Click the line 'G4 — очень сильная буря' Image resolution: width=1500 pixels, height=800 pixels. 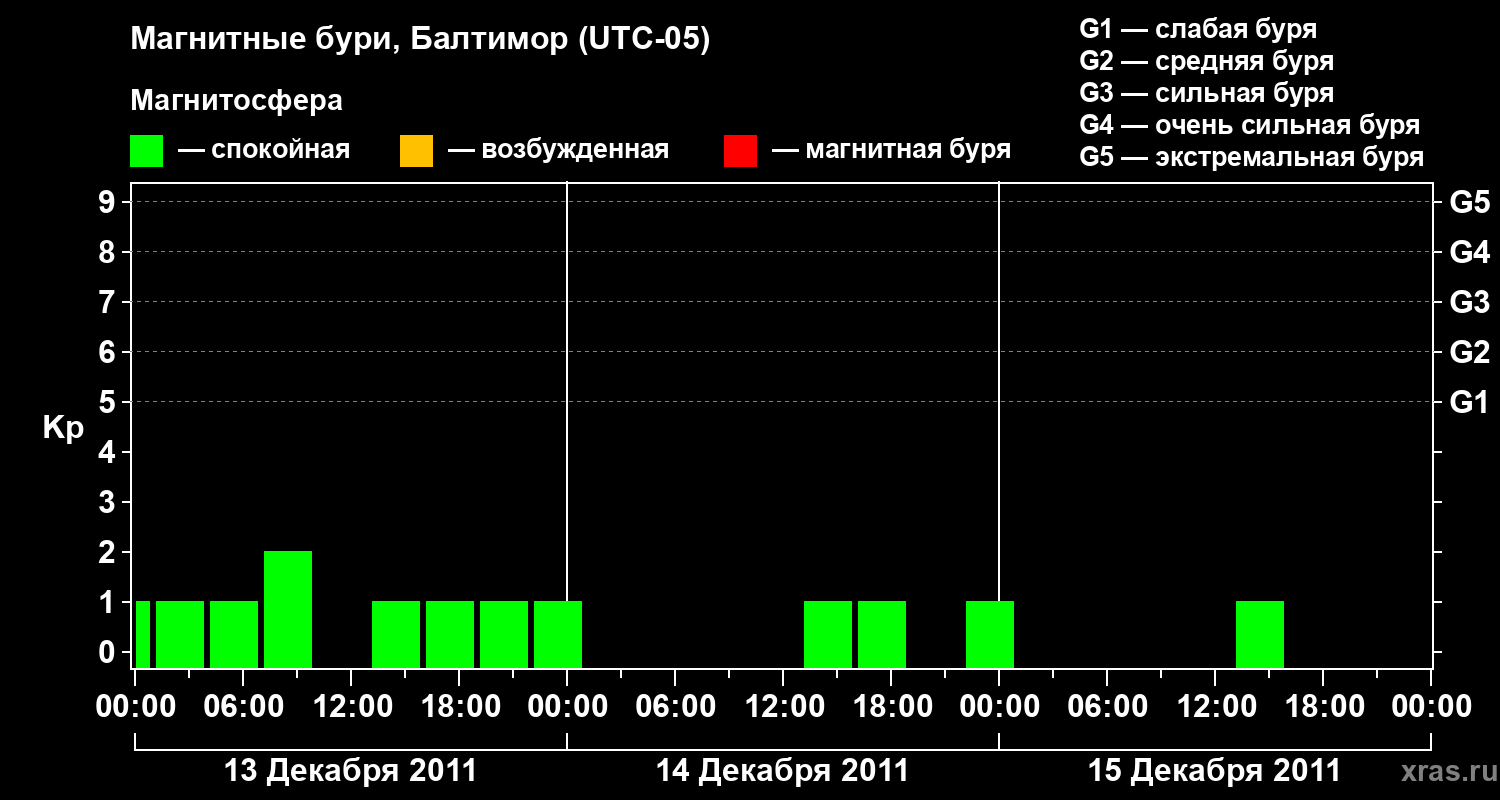click(1250, 125)
